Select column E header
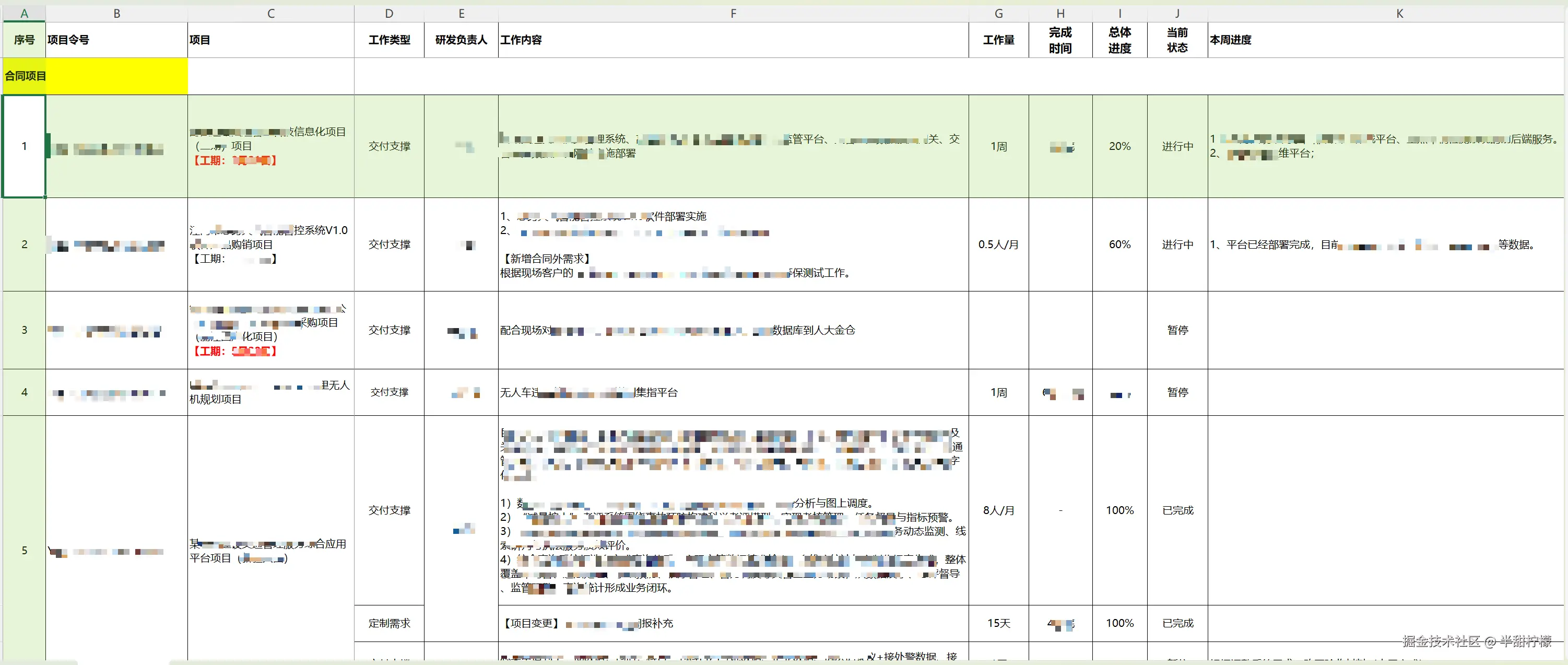Screen dimensions: 1568x665 462,14
